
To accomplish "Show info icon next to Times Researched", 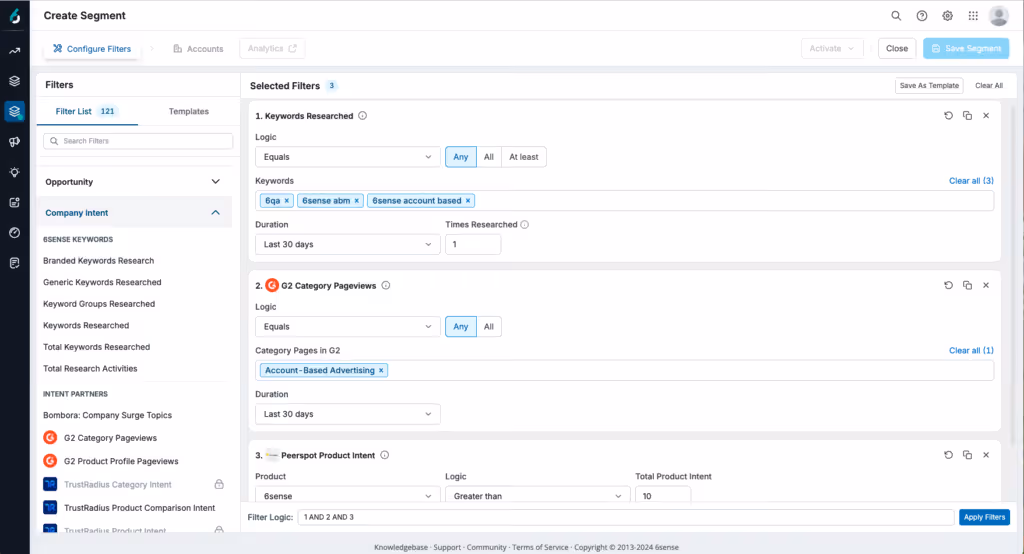I will [x=524, y=225].
